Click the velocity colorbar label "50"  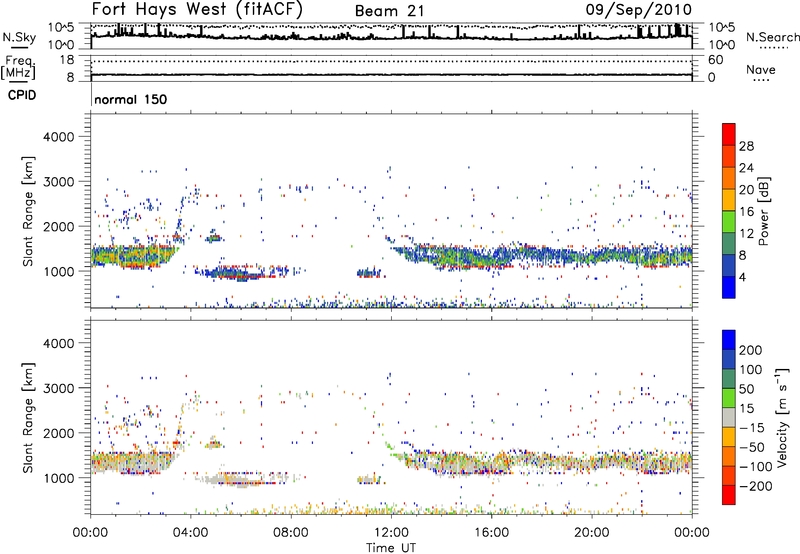tap(747, 389)
